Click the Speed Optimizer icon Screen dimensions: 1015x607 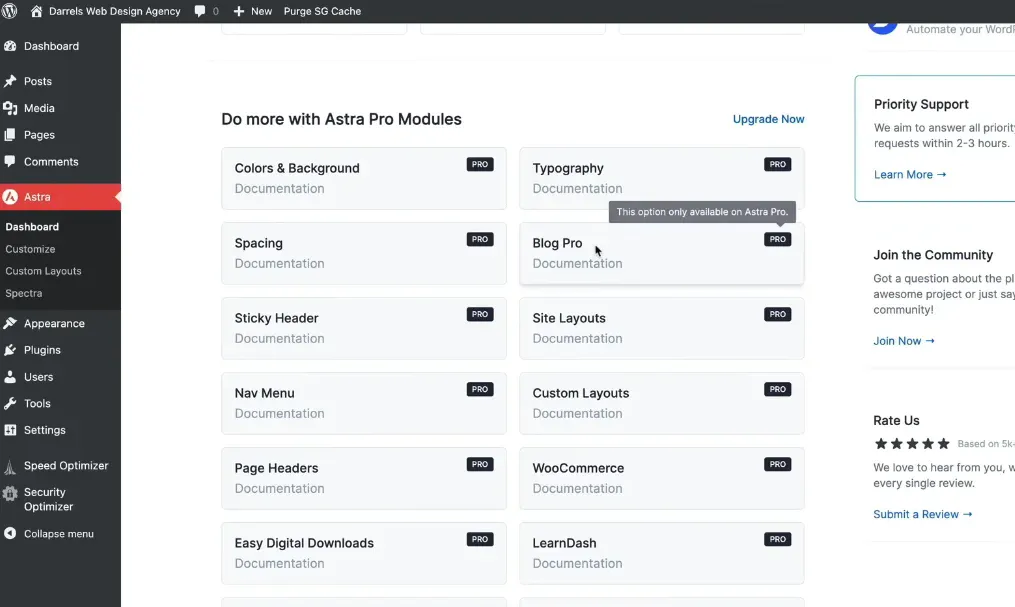click(10, 466)
